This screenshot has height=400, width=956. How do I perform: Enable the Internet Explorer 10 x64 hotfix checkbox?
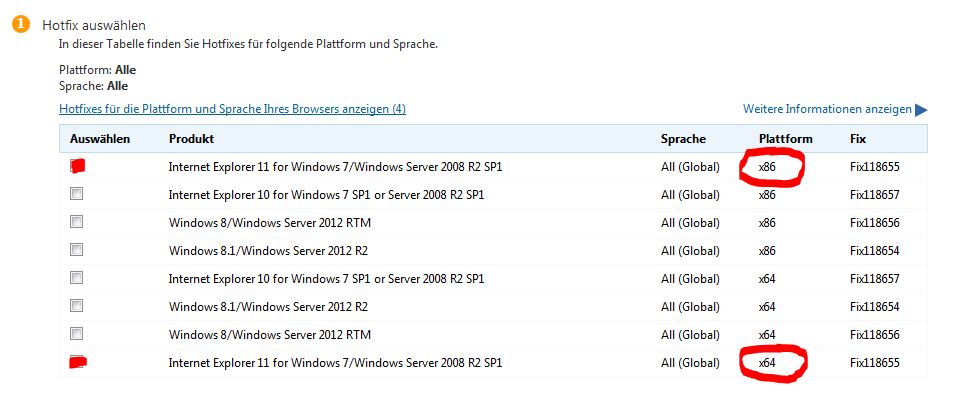click(x=77, y=277)
